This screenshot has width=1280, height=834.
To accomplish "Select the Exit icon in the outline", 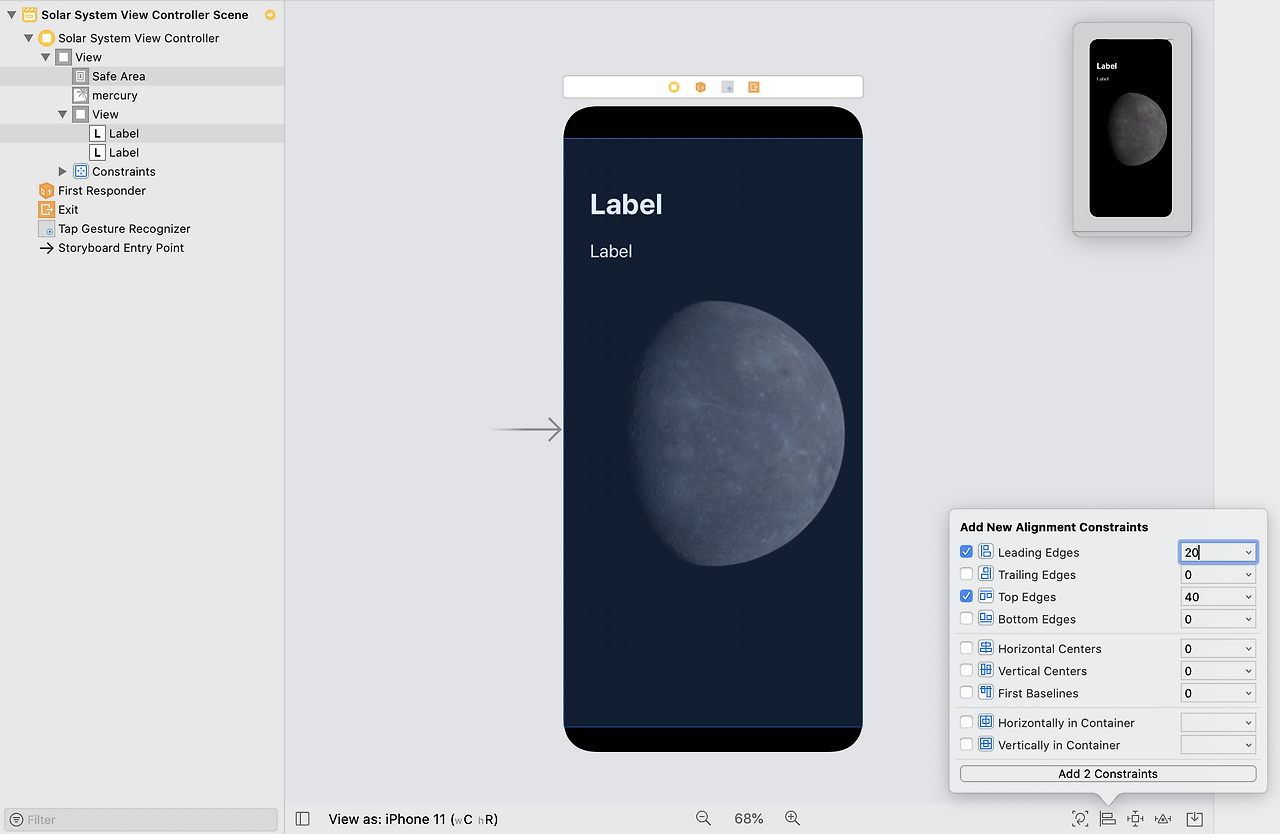I will click(46, 209).
